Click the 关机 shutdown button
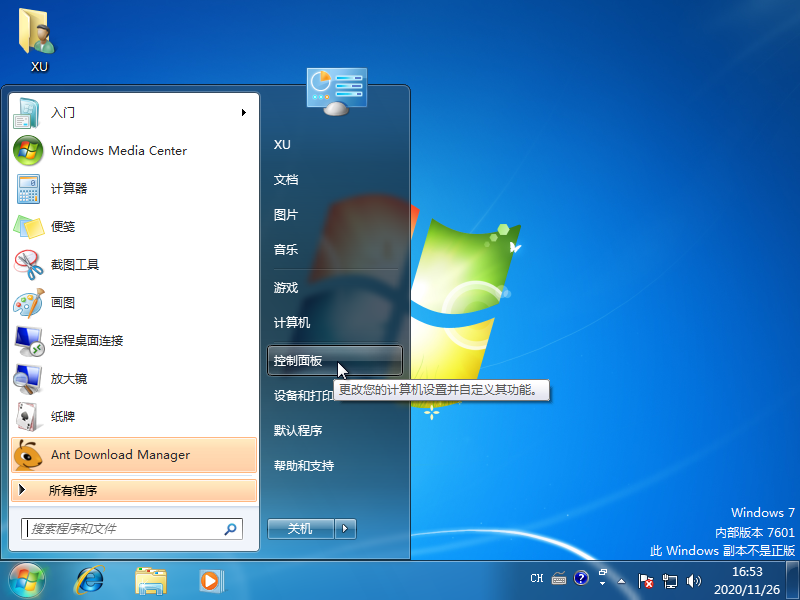Viewport: 800px width, 600px height. coord(300,529)
